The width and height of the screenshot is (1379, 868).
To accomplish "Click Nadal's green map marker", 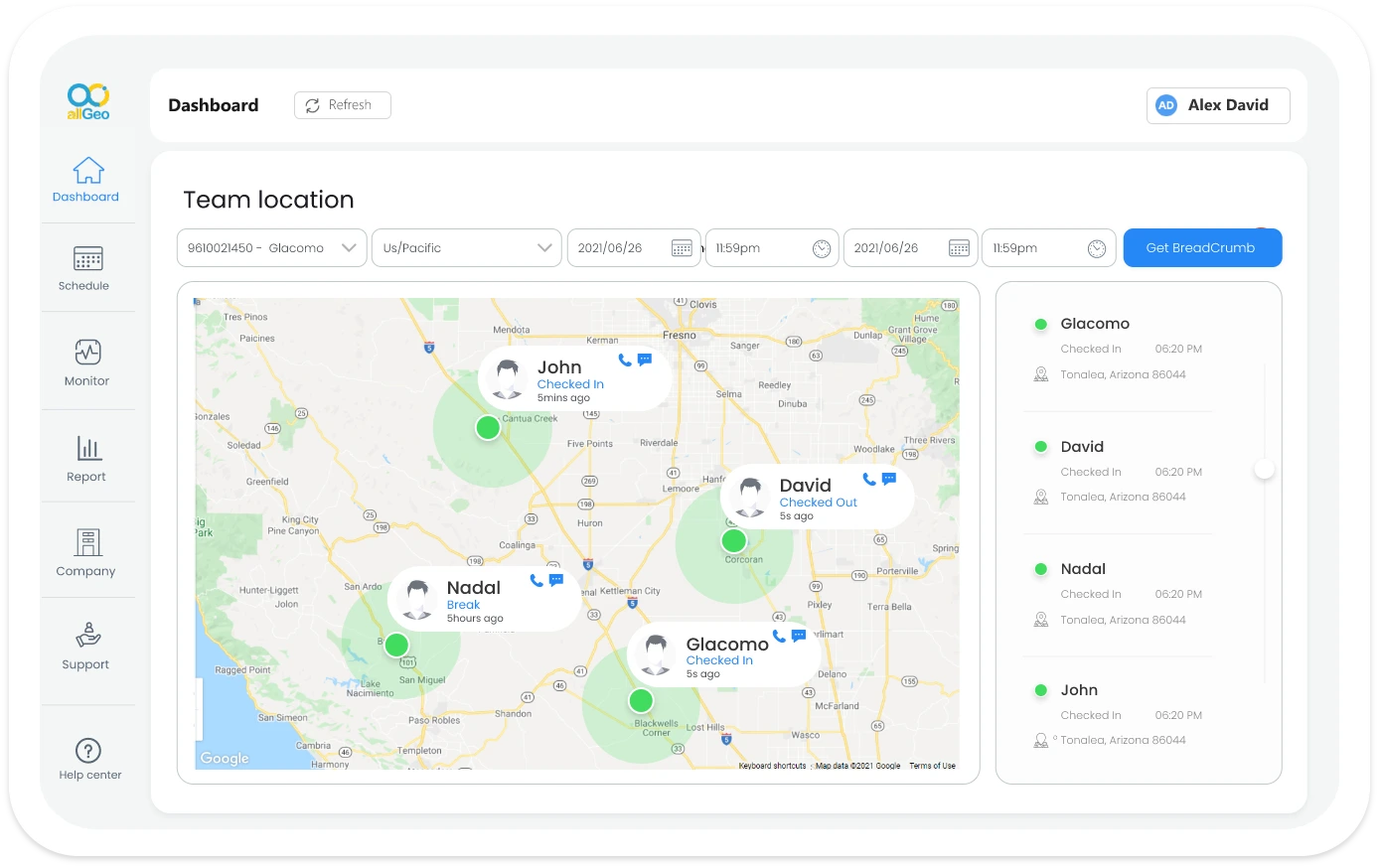I will 397,646.
